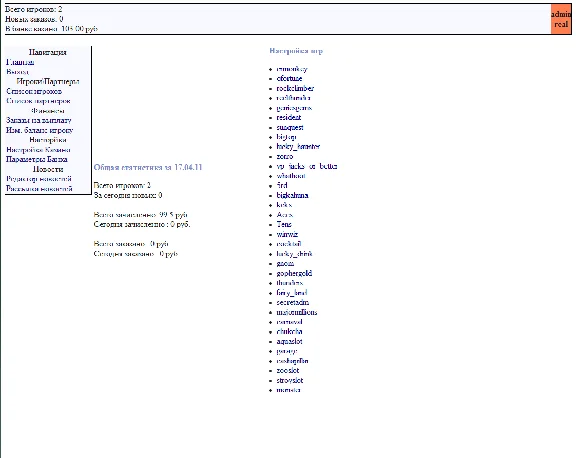The width and height of the screenshot is (576, 458).
Task: Open the resident game link
Action: coord(289,118)
